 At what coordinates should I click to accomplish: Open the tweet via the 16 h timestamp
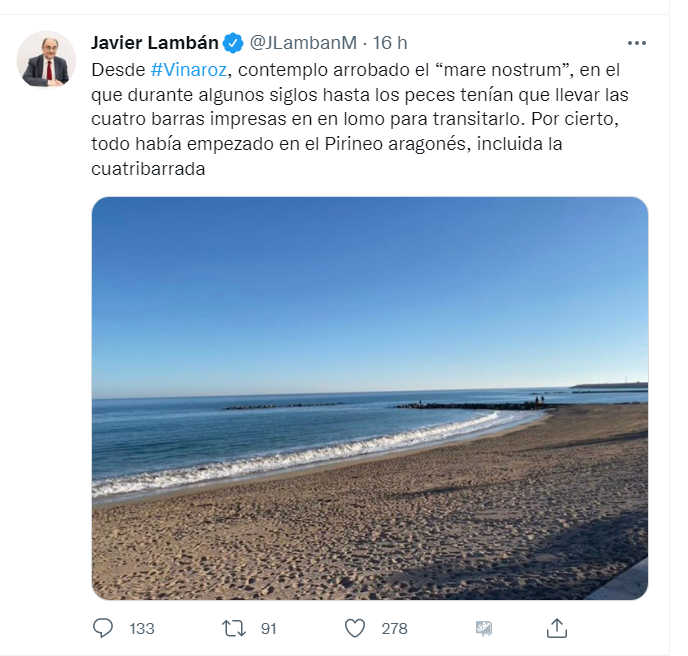click(390, 43)
